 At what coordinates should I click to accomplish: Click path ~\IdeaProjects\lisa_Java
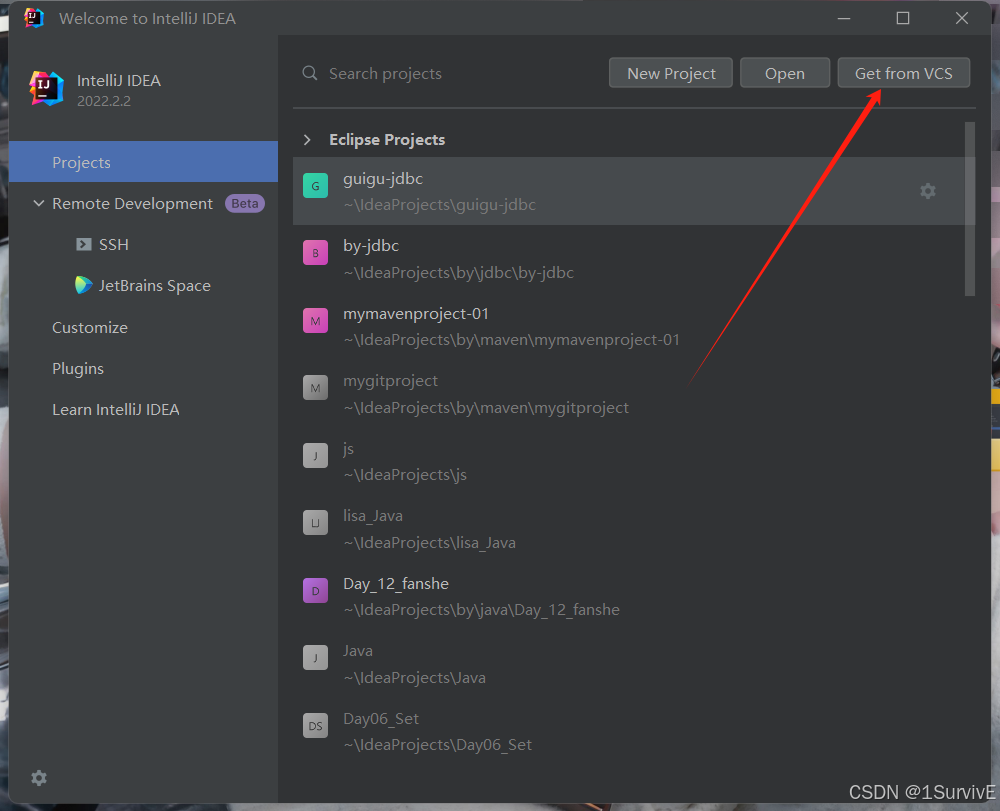tap(429, 543)
